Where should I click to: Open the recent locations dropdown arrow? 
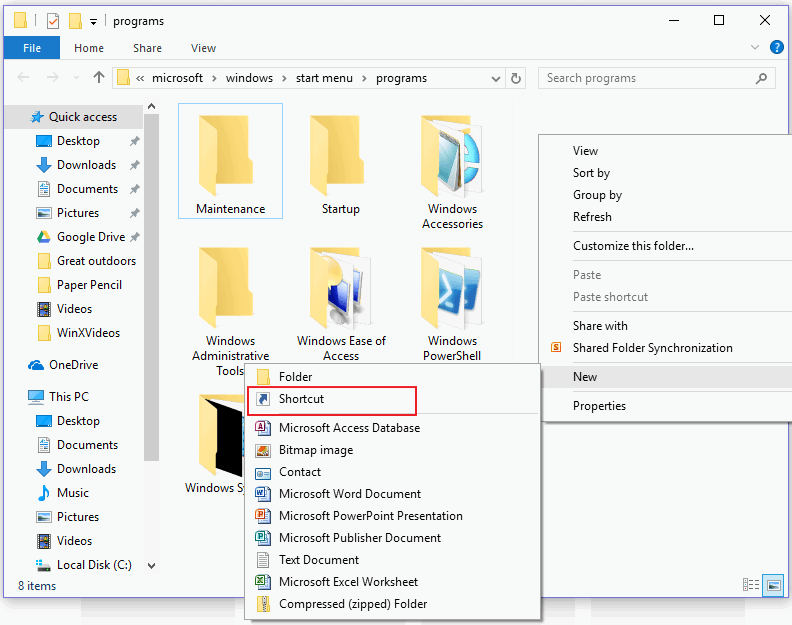76,78
